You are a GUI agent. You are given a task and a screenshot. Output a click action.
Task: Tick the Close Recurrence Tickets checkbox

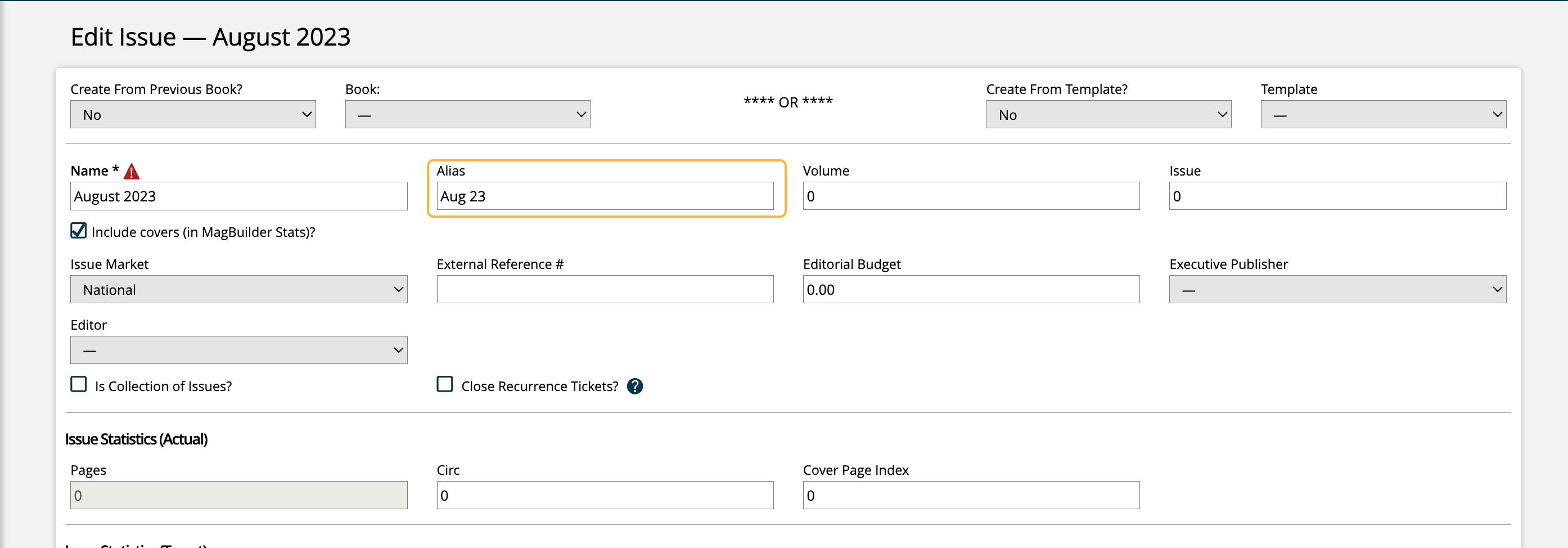(x=445, y=384)
